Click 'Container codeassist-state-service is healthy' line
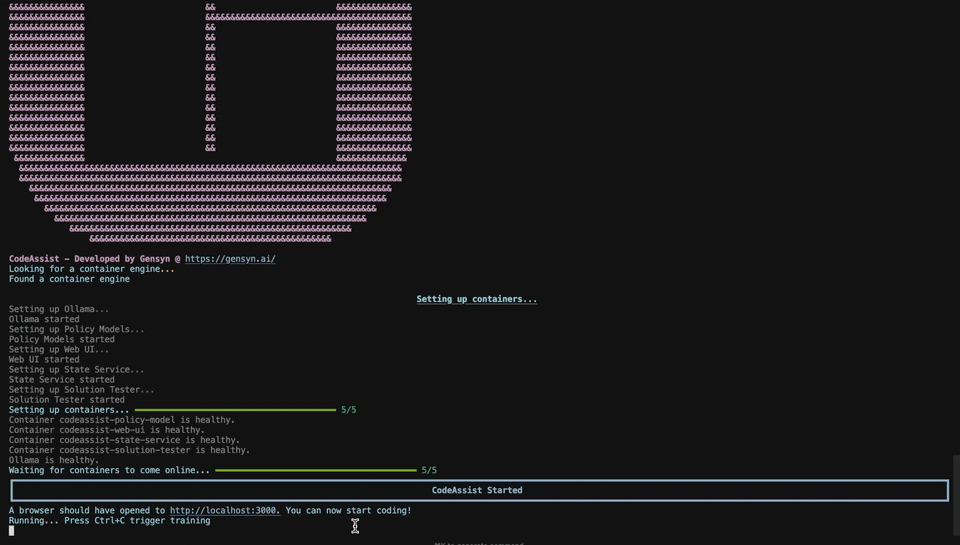The width and height of the screenshot is (960, 545). 124,440
